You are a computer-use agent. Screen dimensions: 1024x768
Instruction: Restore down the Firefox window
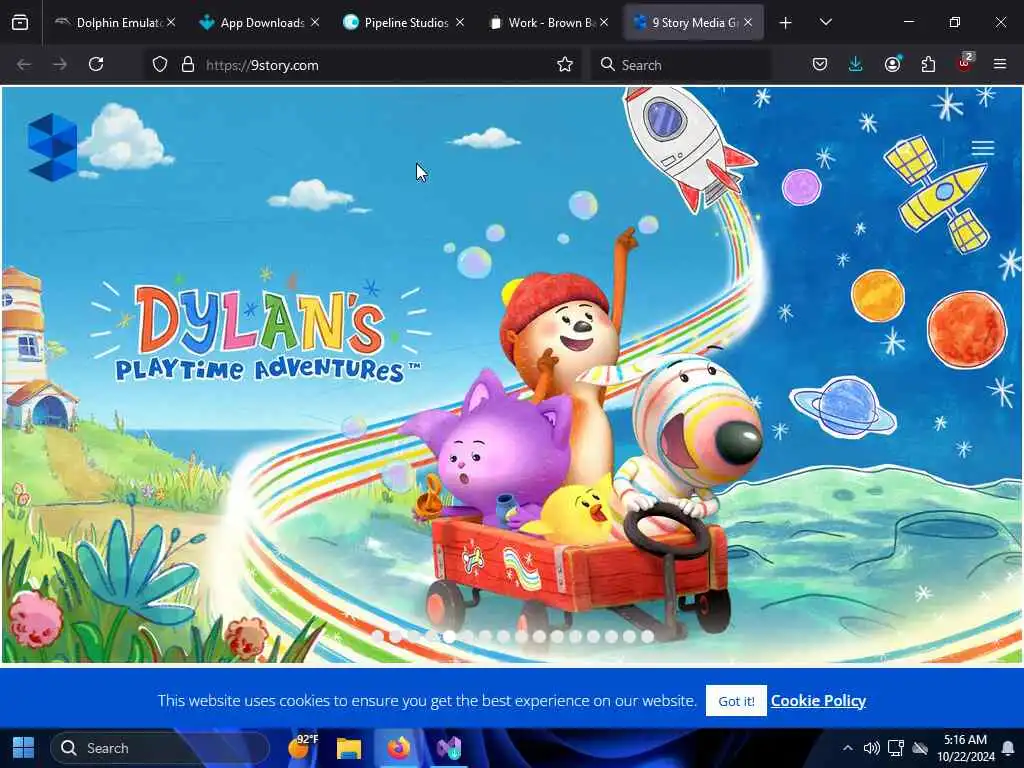click(x=954, y=22)
